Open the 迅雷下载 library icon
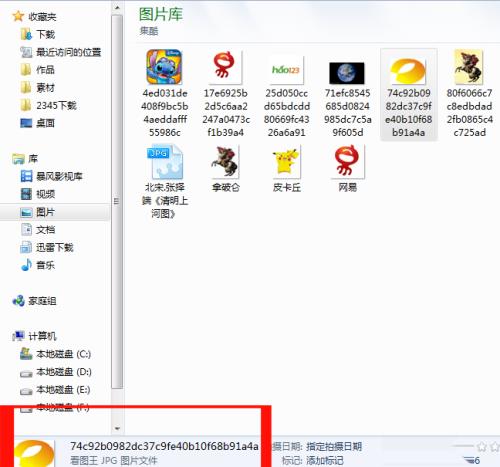This screenshot has width=500, height=467. [x=26, y=247]
